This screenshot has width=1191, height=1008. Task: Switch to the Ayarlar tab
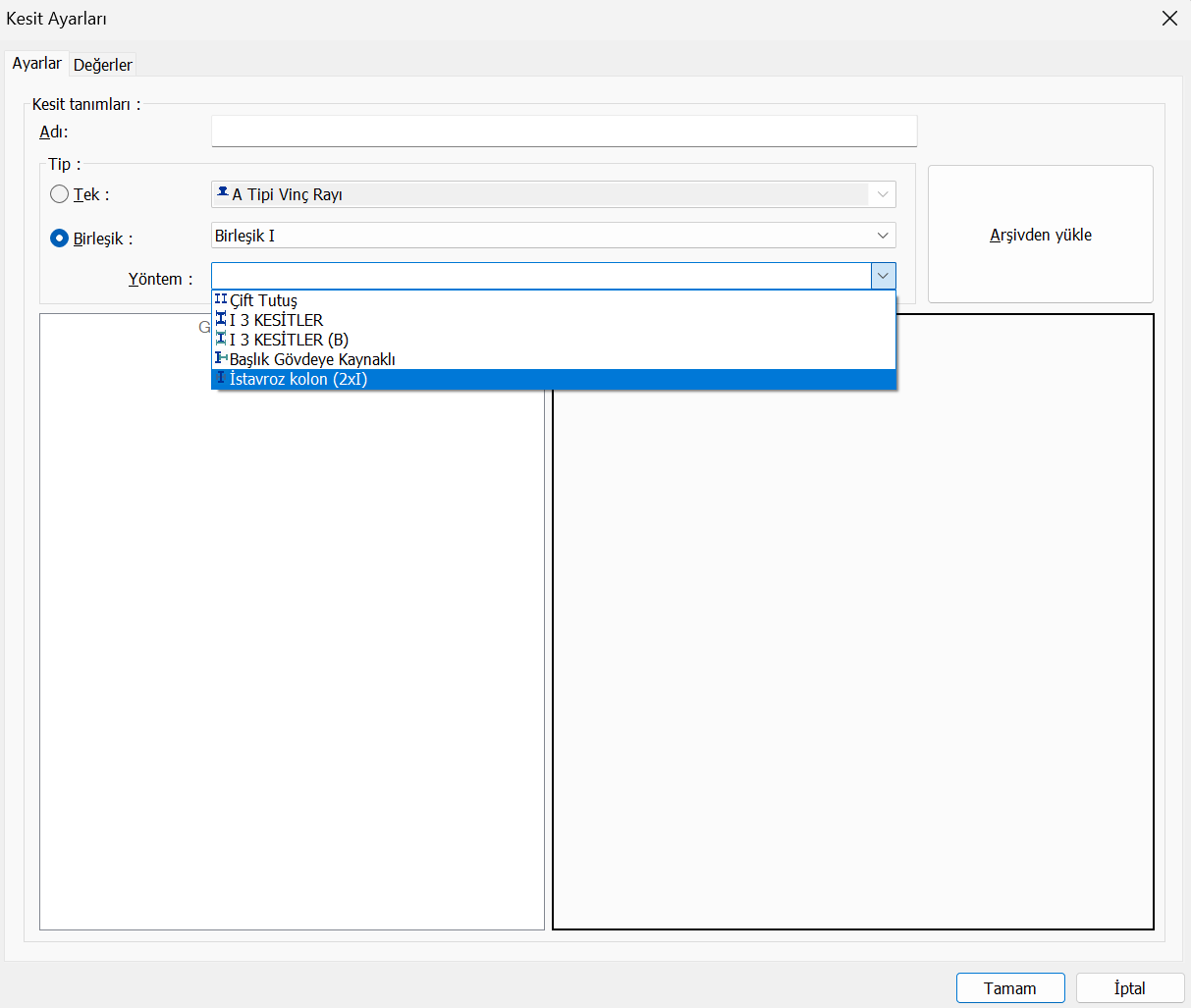click(36, 64)
